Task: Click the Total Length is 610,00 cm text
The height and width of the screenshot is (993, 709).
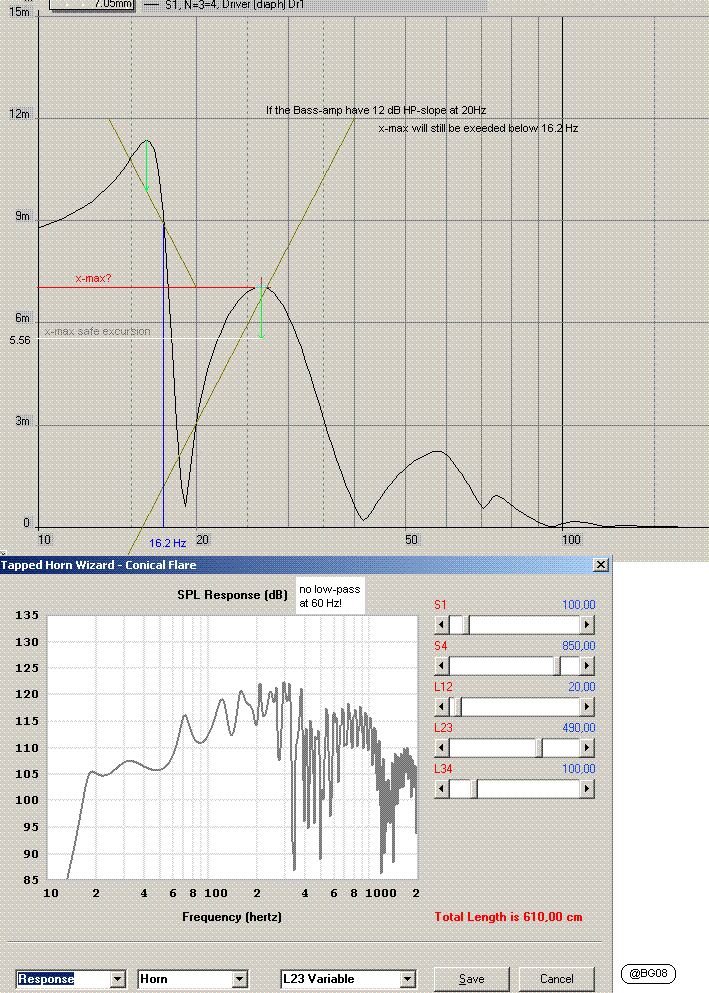Action: (508, 916)
